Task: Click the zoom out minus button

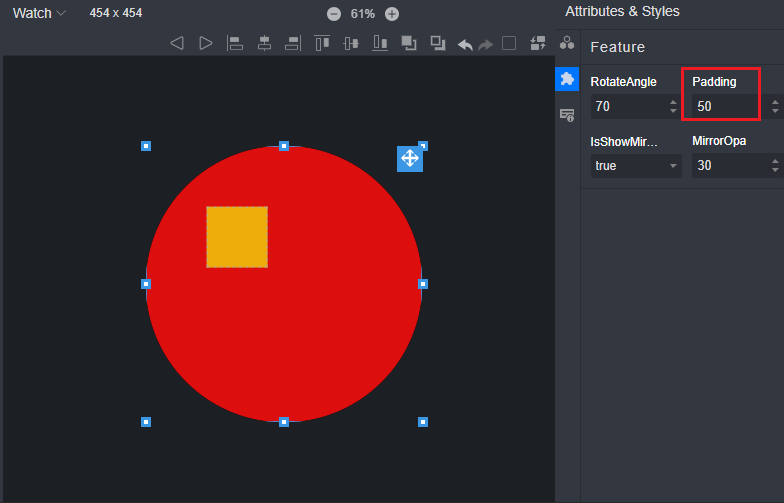Action: [x=333, y=14]
